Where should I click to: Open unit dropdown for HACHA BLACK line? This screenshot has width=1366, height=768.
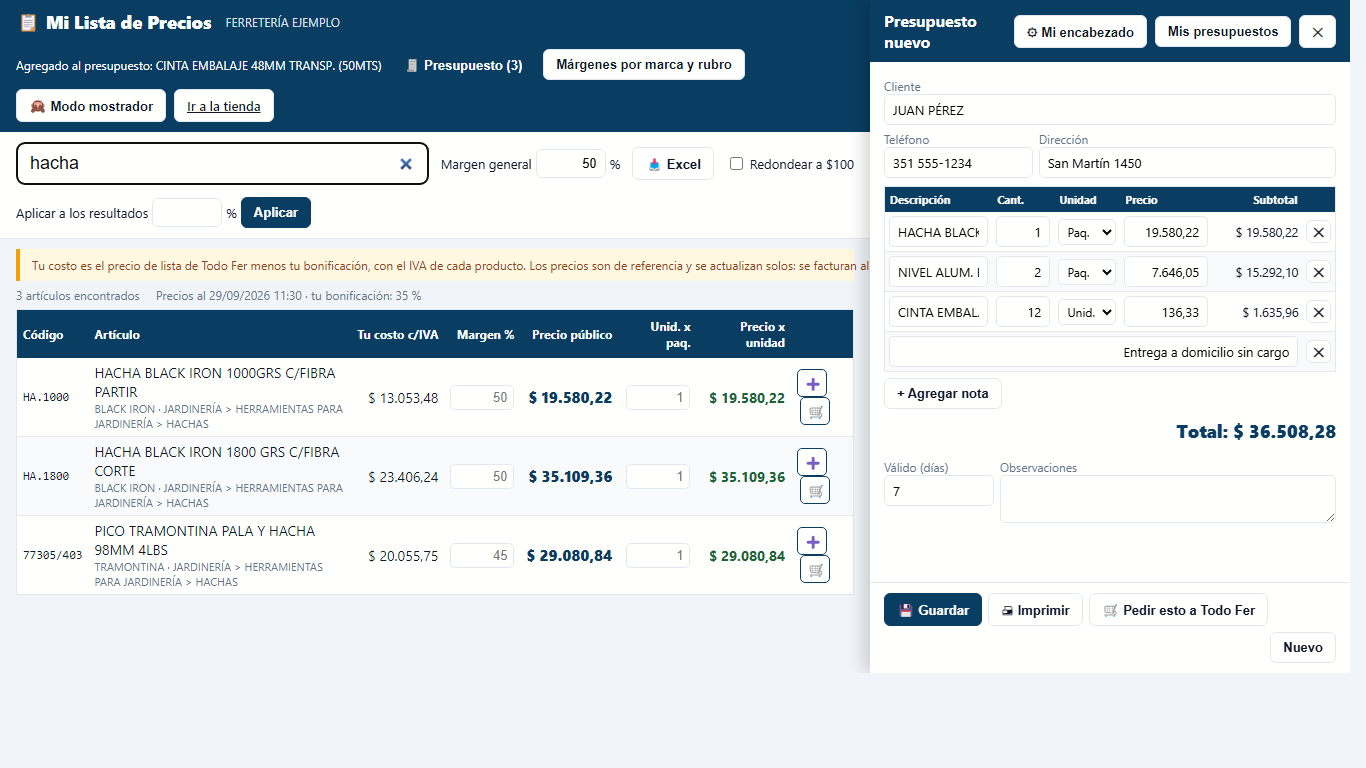click(1087, 233)
